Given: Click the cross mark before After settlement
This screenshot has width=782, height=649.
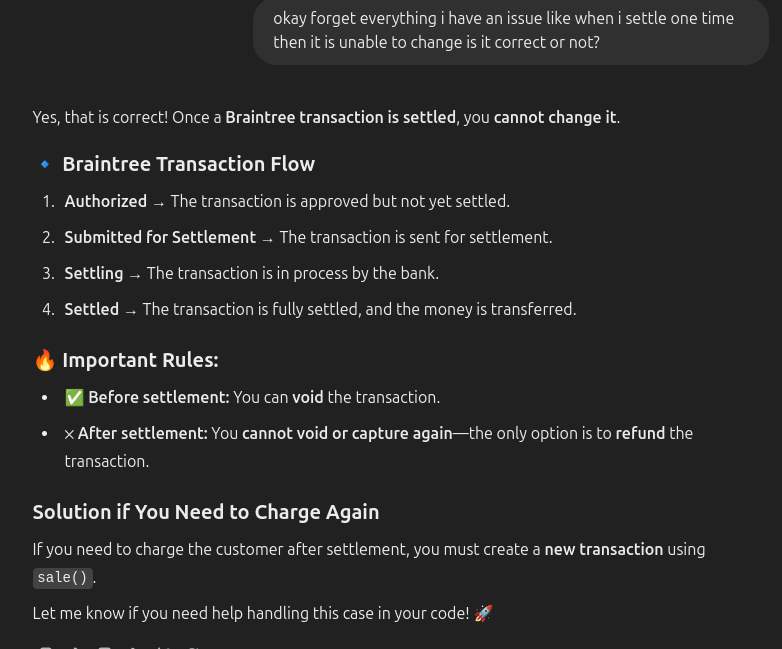Looking at the screenshot, I should tap(69, 434).
